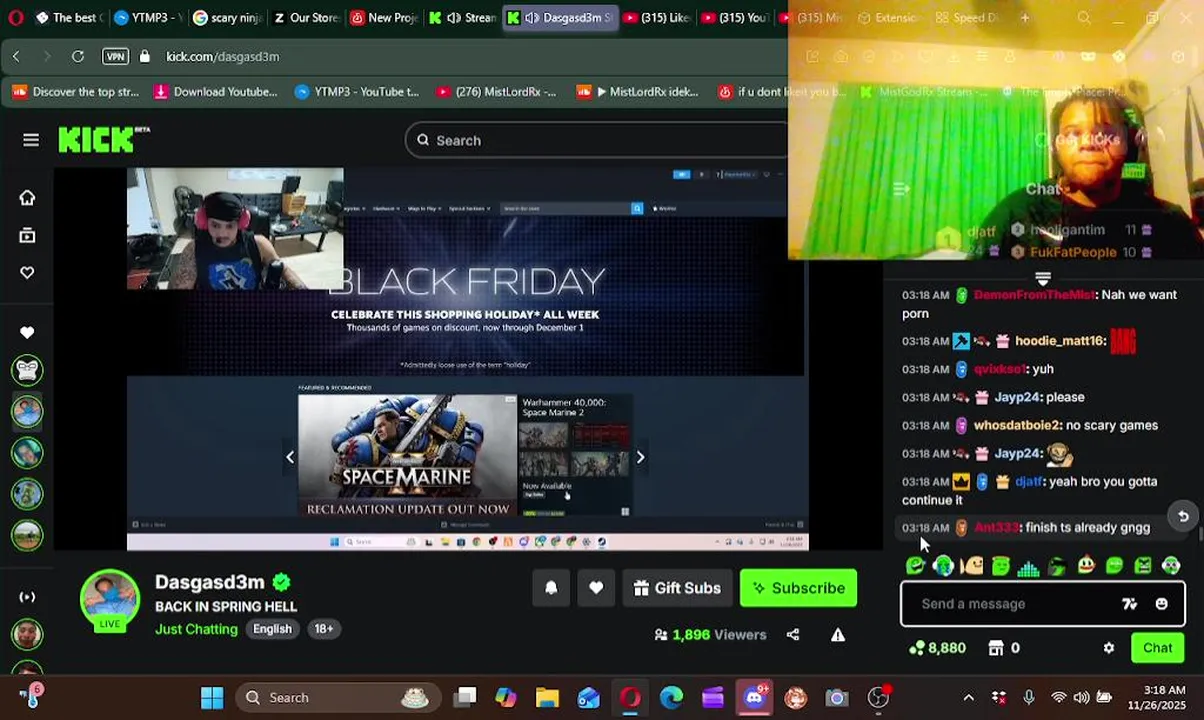Show previous Steam featured game arrow
The width and height of the screenshot is (1204, 720).
[x=290, y=458]
